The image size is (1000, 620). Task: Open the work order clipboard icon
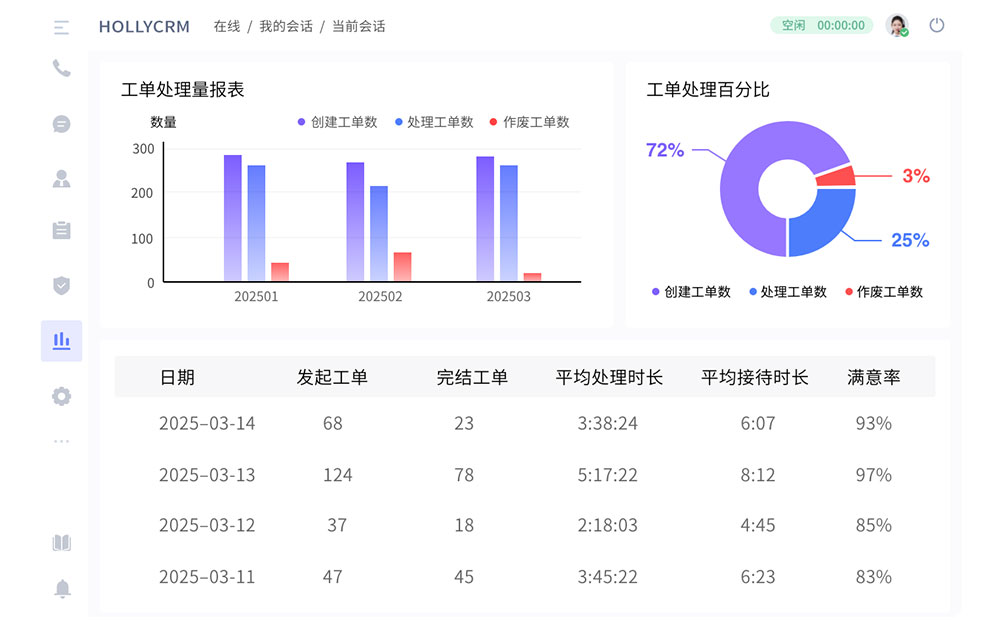pos(61,229)
